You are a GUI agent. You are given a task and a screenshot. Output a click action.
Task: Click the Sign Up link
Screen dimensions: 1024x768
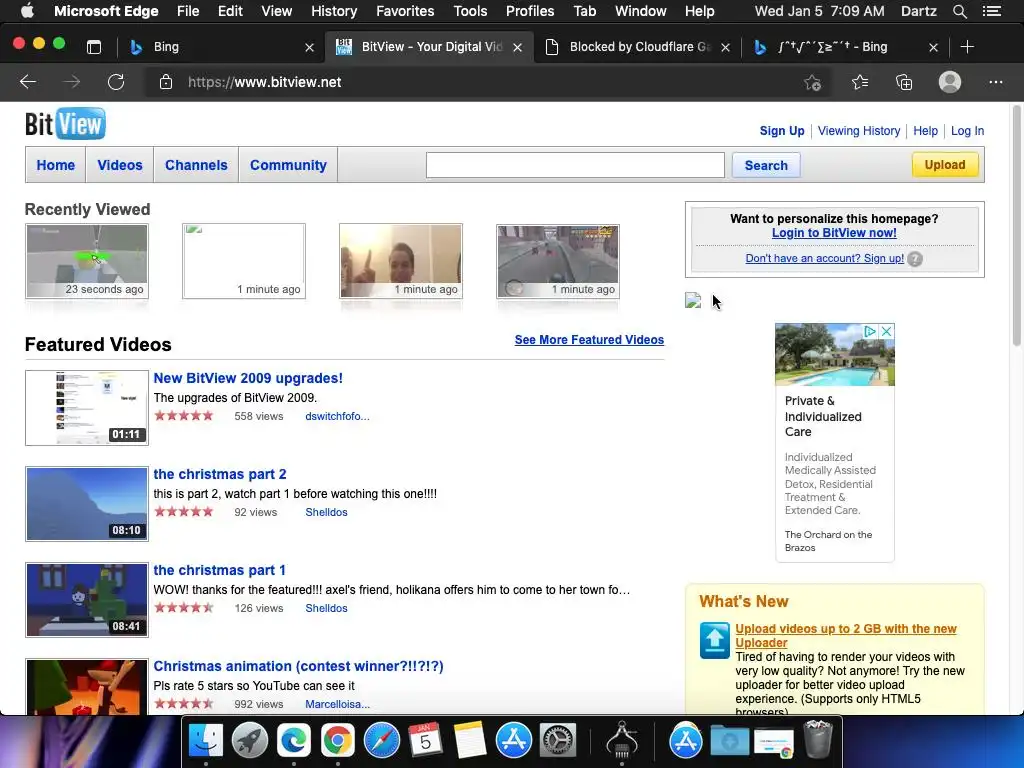pyautogui.click(x=782, y=131)
